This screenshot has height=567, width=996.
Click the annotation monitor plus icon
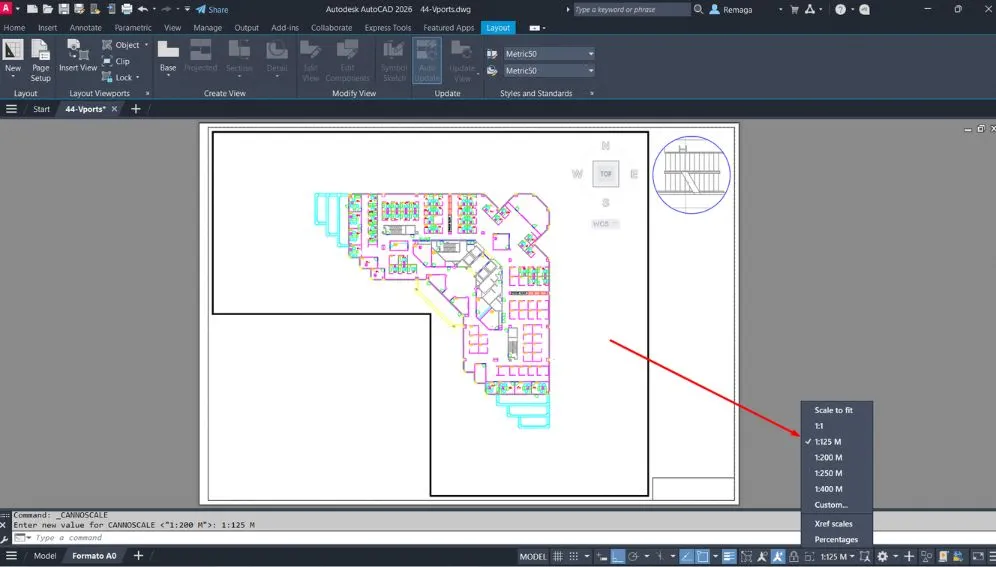(x=909, y=556)
